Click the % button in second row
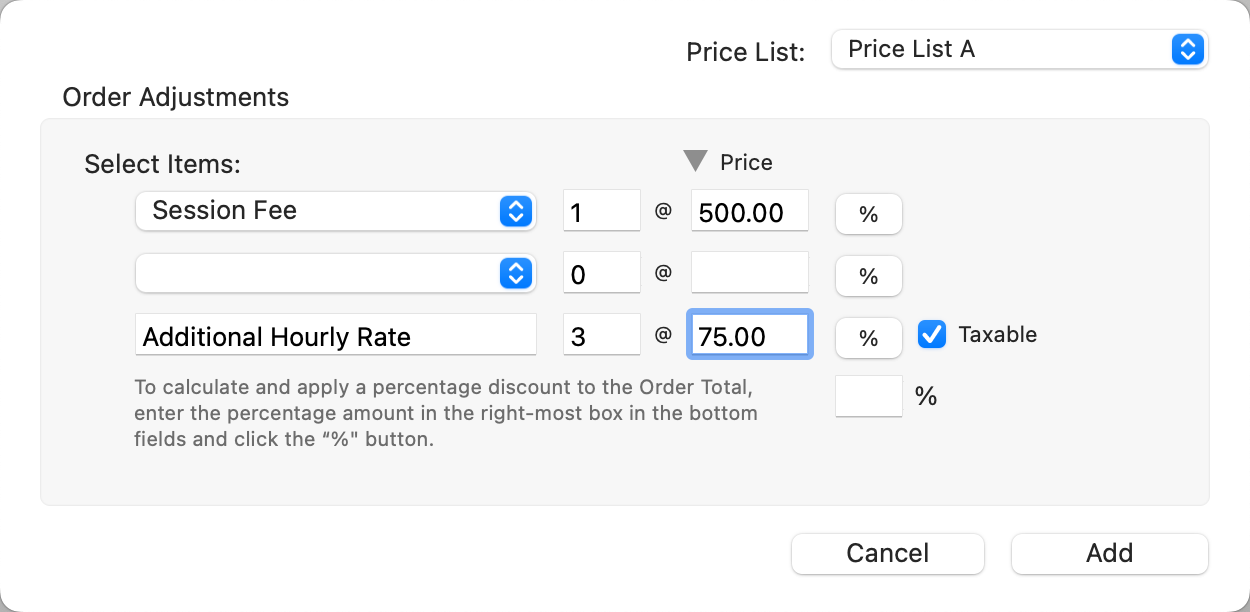The image size is (1250, 612). 868,276
